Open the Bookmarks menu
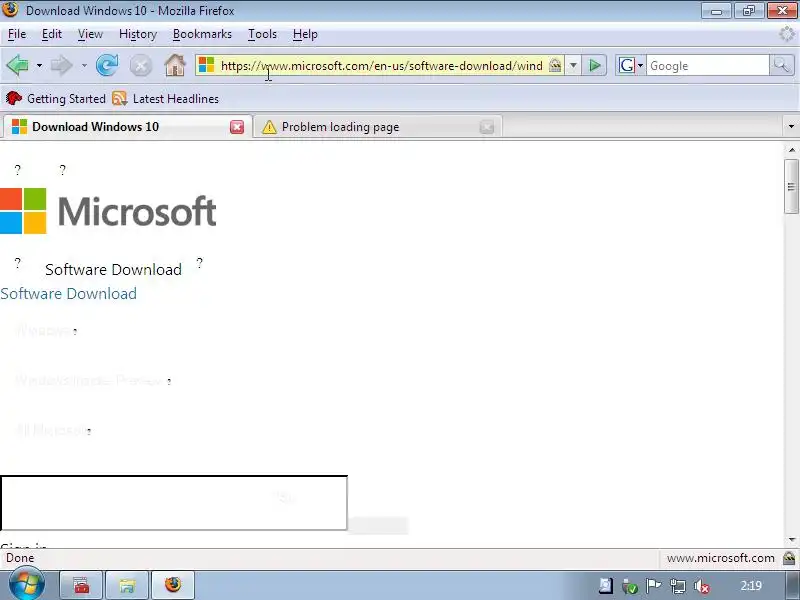The image size is (800, 600). point(202,34)
